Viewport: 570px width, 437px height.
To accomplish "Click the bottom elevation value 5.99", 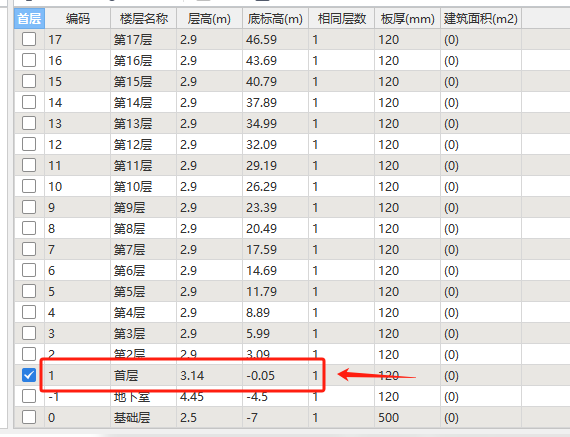I will tap(258, 334).
